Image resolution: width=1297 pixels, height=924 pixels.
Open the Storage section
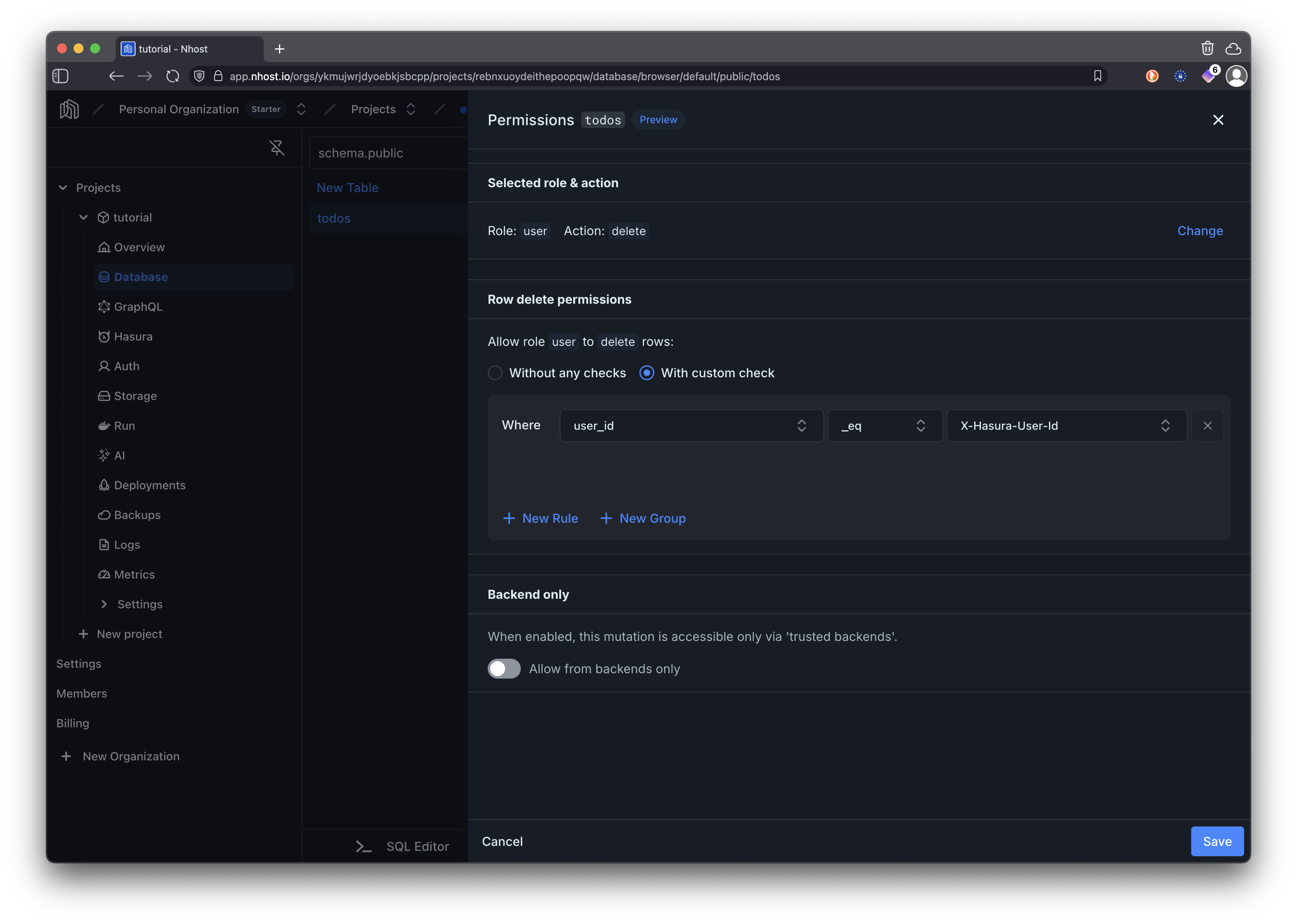coord(135,395)
